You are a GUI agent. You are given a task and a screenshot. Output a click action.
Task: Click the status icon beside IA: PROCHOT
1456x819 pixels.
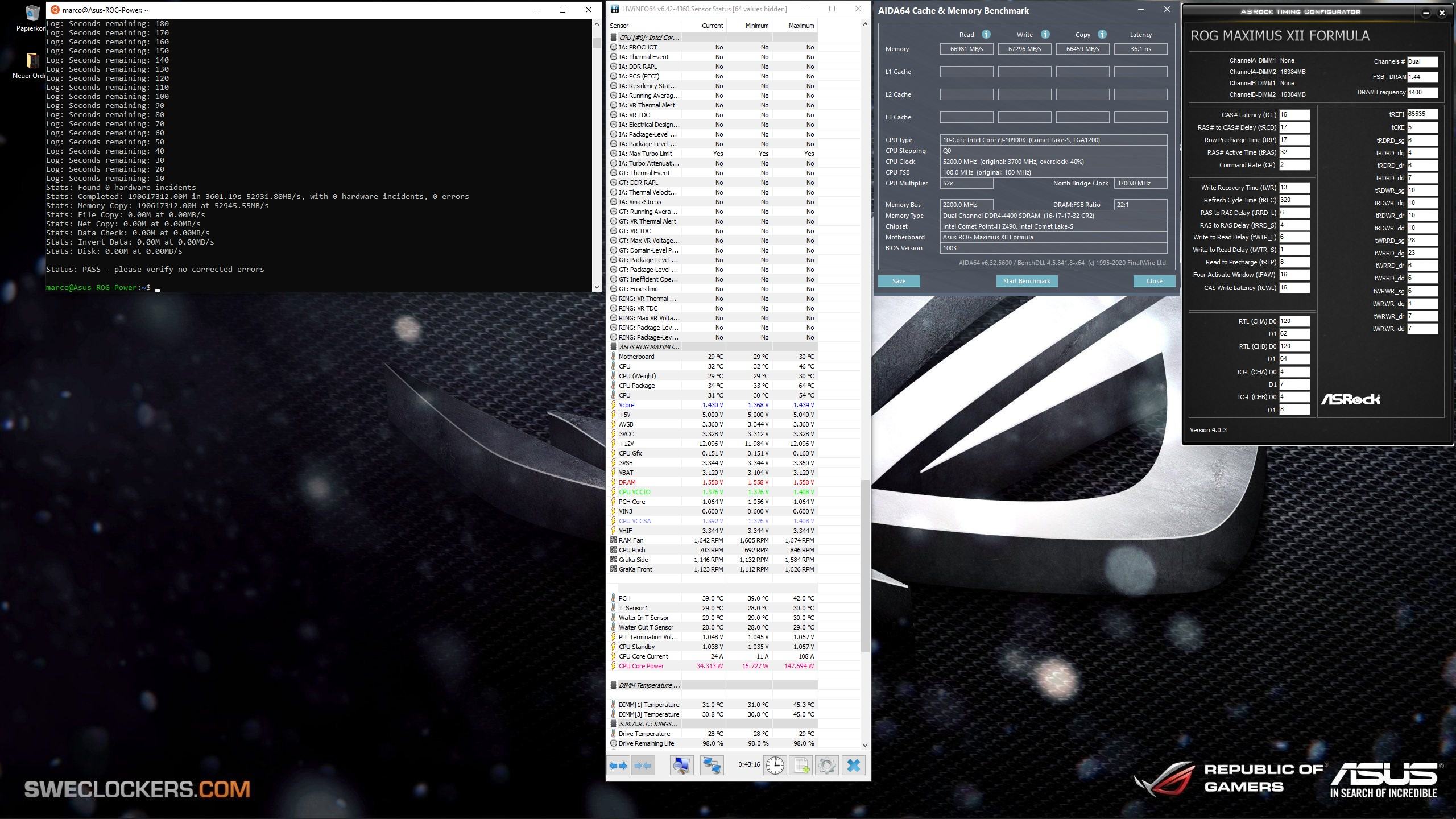point(613,47)
